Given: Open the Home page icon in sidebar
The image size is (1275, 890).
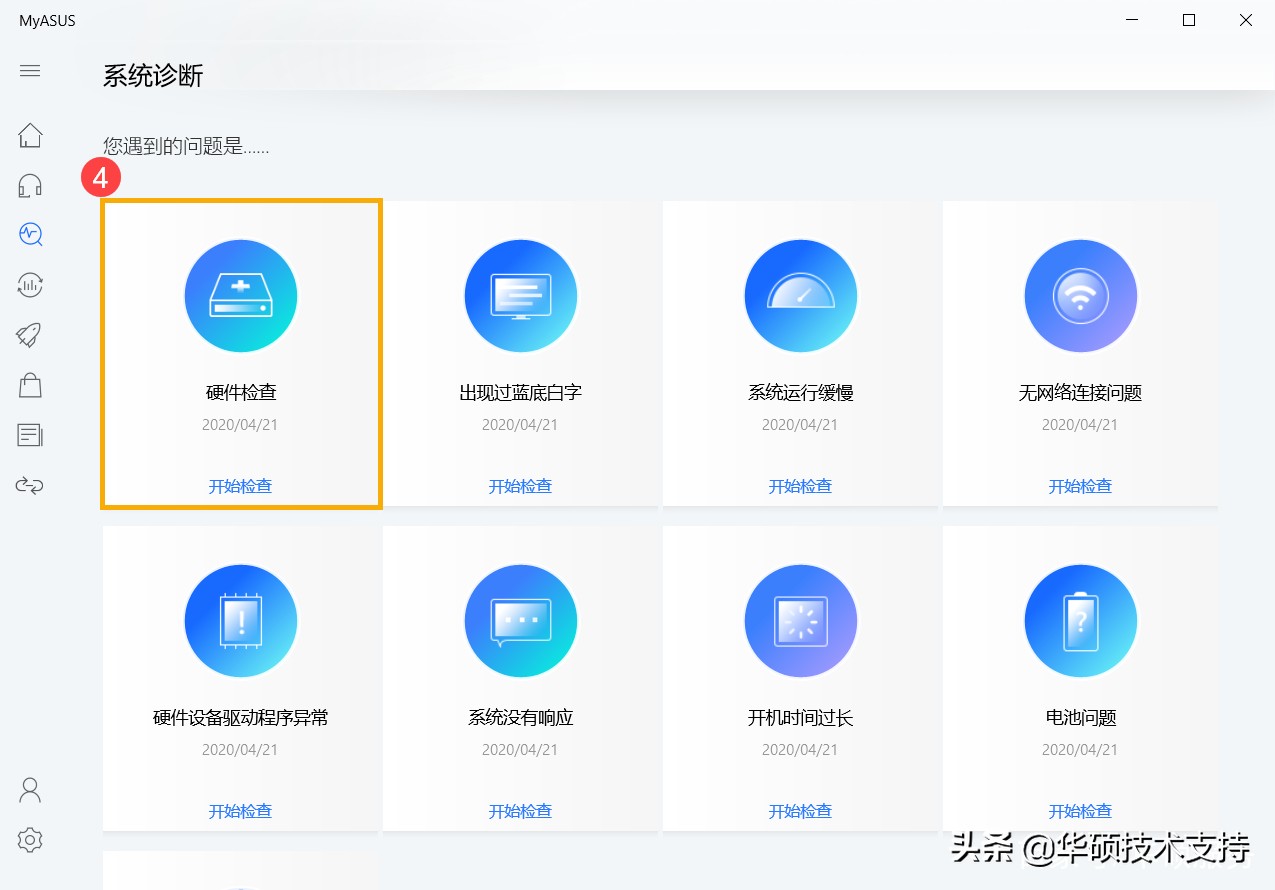Looking at the screenshot, I should (30, 135).
